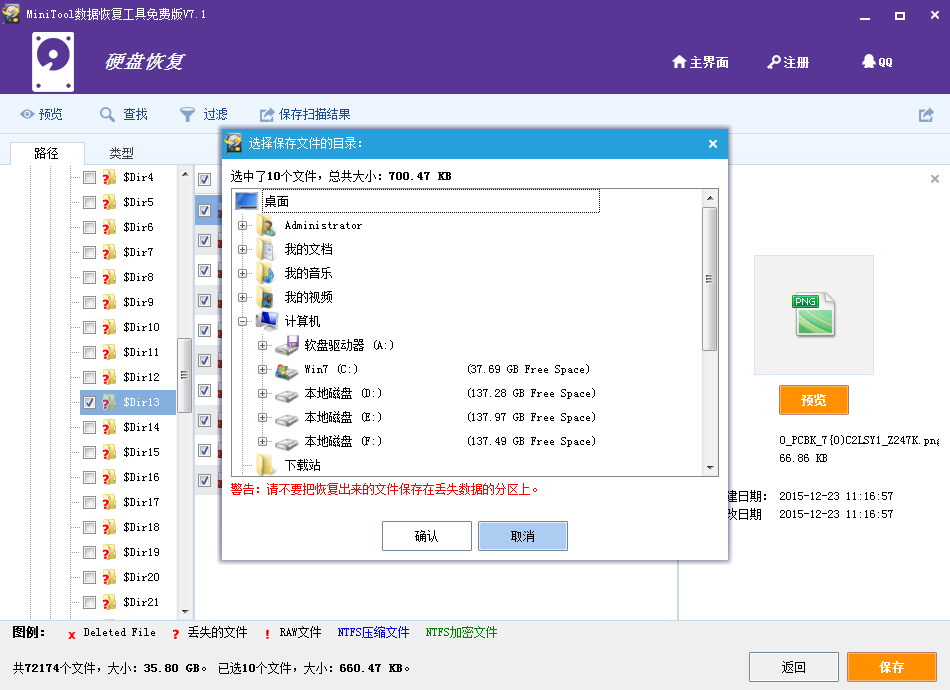
Task: Click the PNG file thumbnail preview
Action: pyautogui.click(x=814, y=314)
